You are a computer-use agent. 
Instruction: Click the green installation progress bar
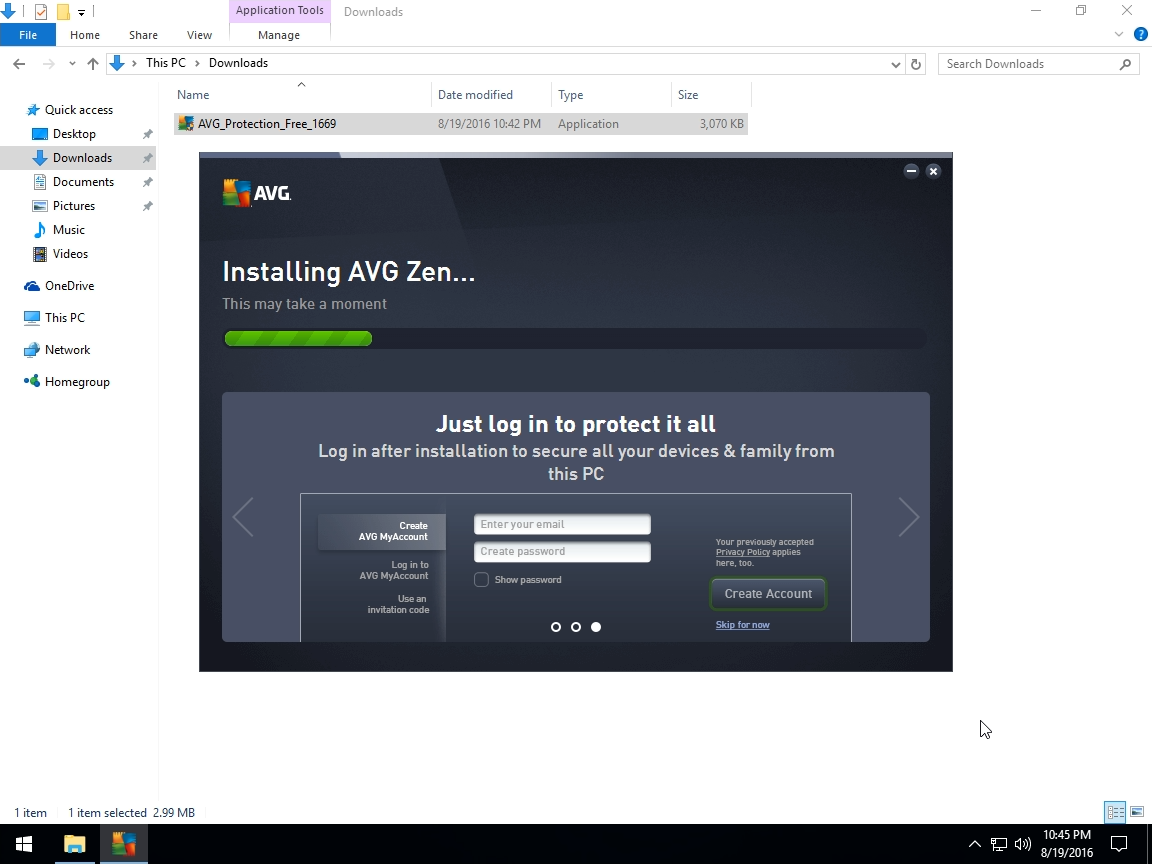(x=298, y=339)
